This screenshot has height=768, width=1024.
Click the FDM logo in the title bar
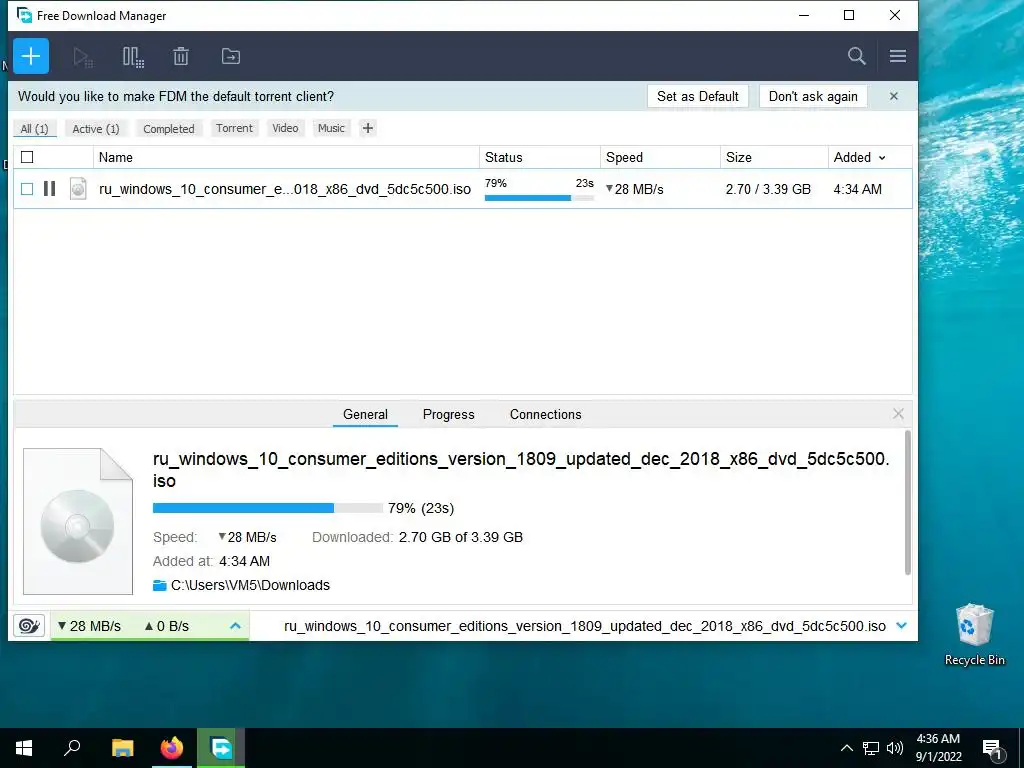[25, 15]
